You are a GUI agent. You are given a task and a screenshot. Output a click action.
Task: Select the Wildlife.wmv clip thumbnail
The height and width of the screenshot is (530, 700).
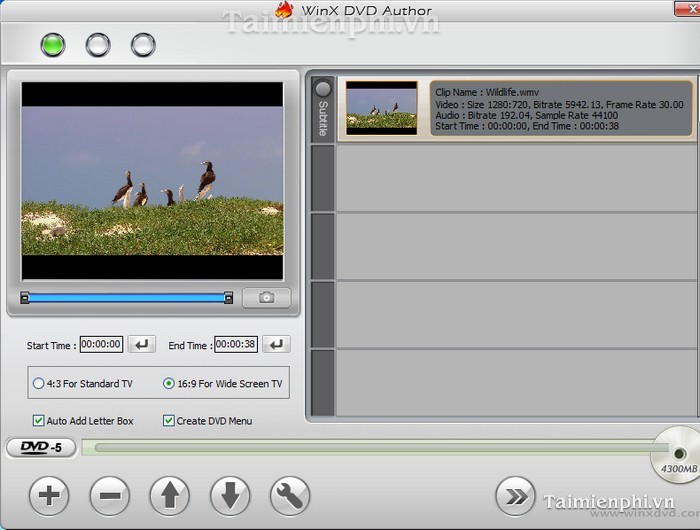pos(382,108)
